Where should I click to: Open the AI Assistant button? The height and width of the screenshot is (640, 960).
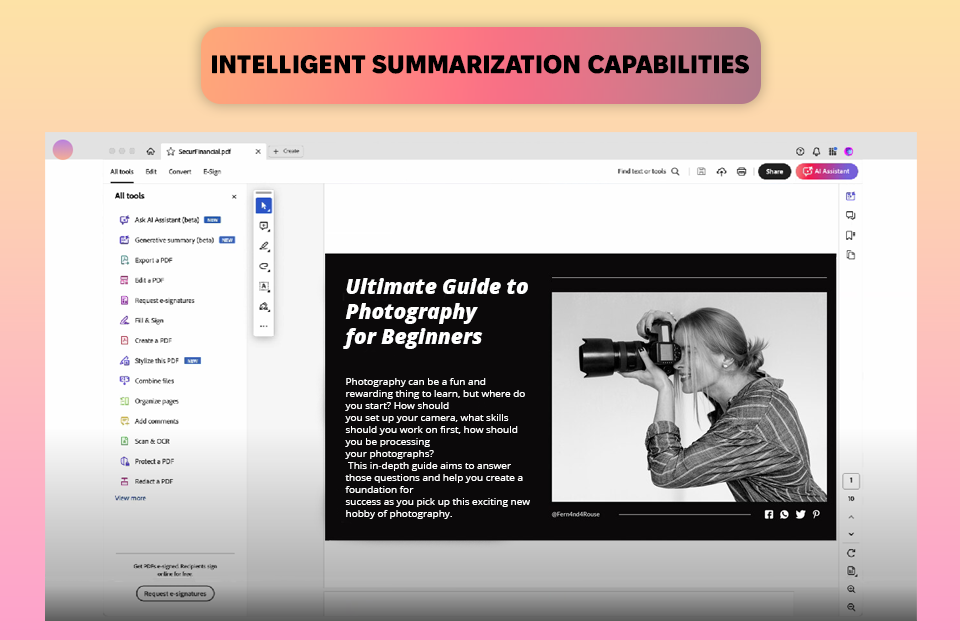coord(827,171)
